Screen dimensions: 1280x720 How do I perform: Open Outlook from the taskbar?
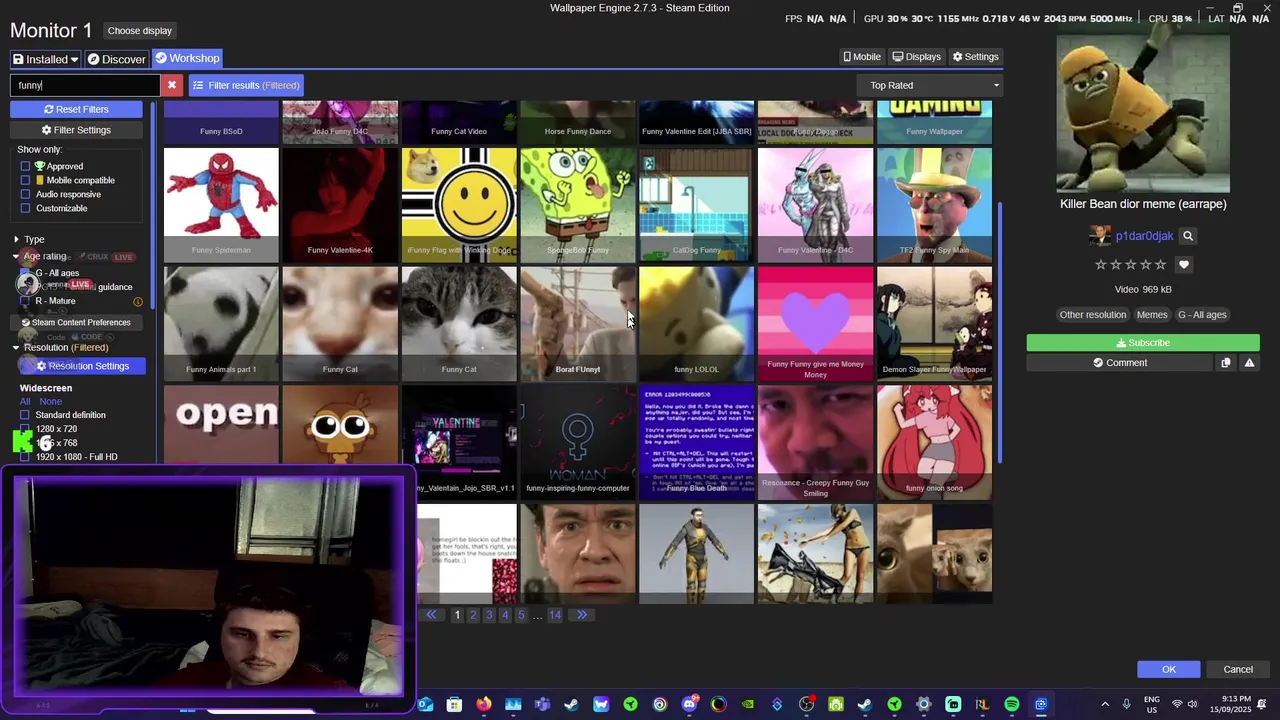click(425, 704)
